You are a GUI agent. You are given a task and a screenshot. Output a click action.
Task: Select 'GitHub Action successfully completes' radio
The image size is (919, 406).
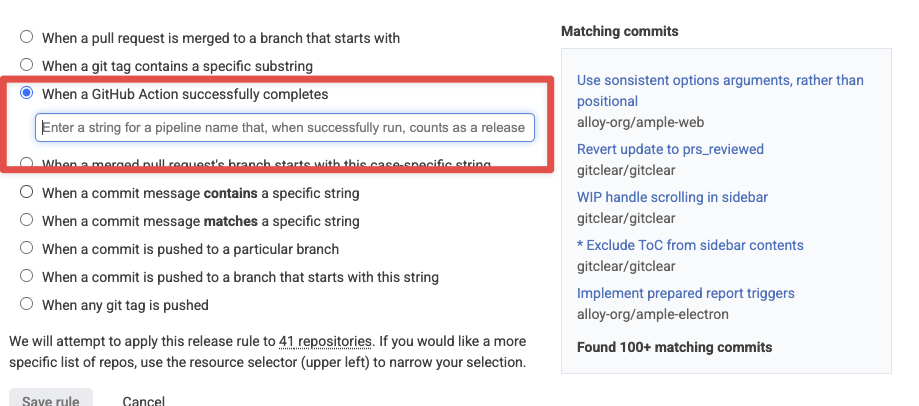click(26, 94)
